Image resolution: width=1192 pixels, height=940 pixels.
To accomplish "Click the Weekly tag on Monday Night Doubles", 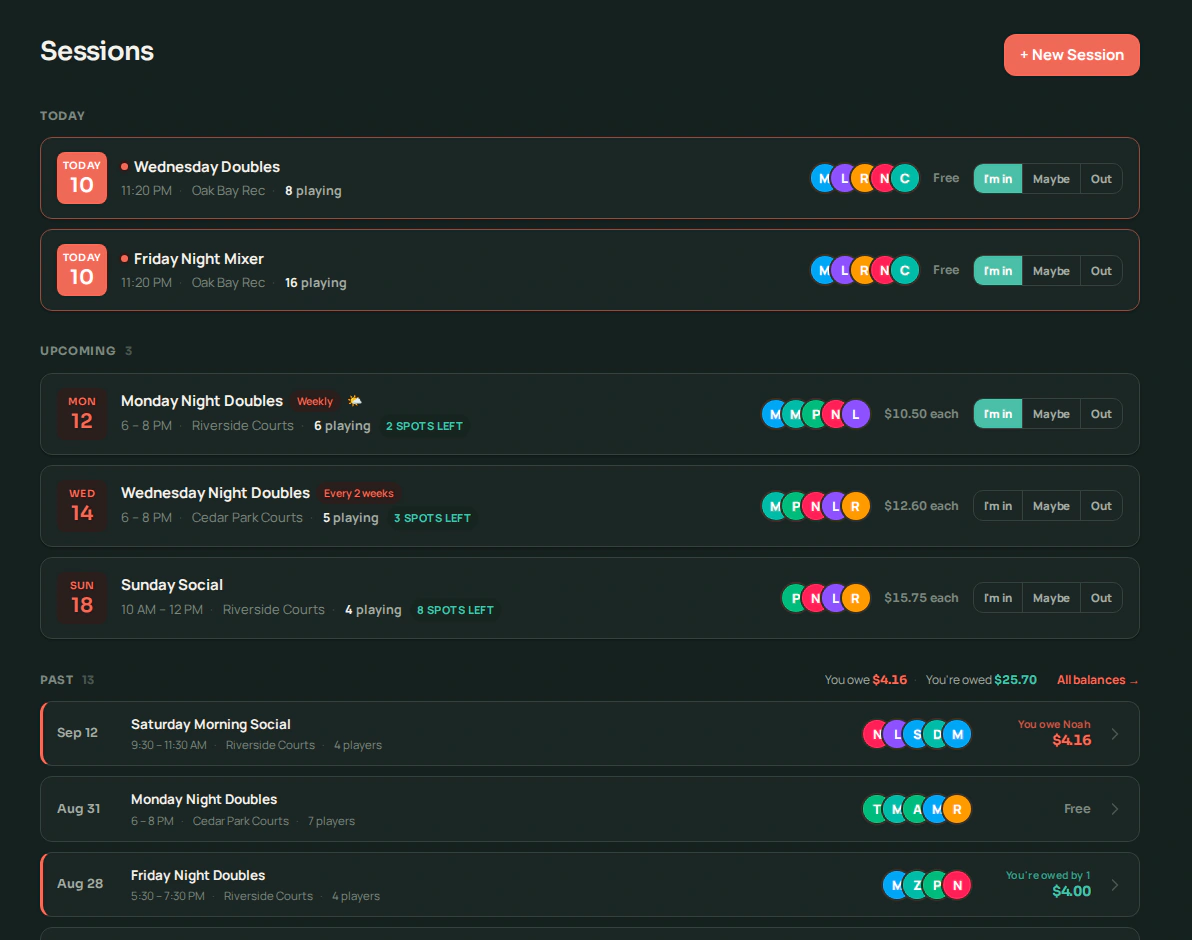I will click(315, 401).
